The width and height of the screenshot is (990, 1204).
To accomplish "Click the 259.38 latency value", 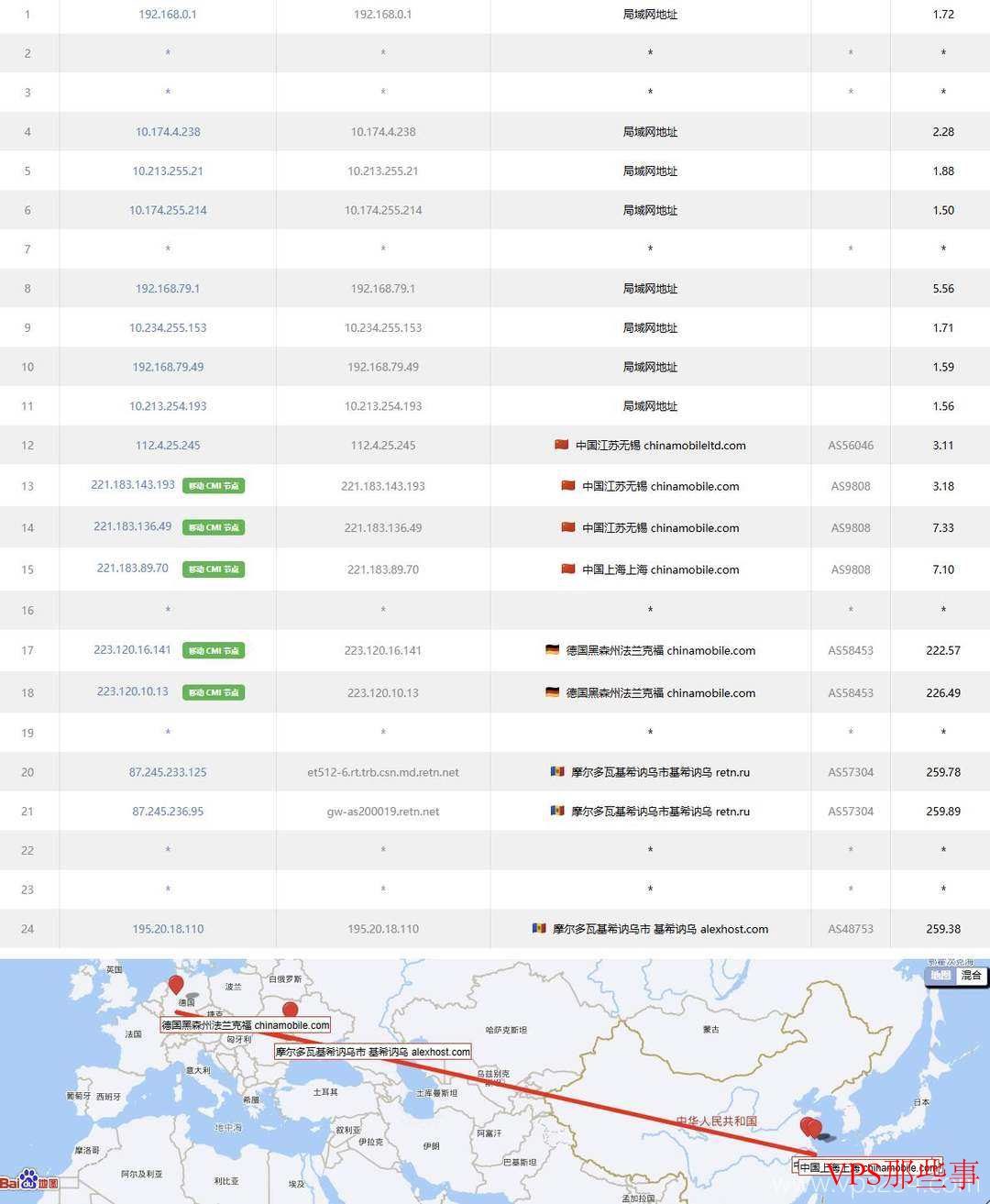I will pyautogui.click(x=943, y=929).
